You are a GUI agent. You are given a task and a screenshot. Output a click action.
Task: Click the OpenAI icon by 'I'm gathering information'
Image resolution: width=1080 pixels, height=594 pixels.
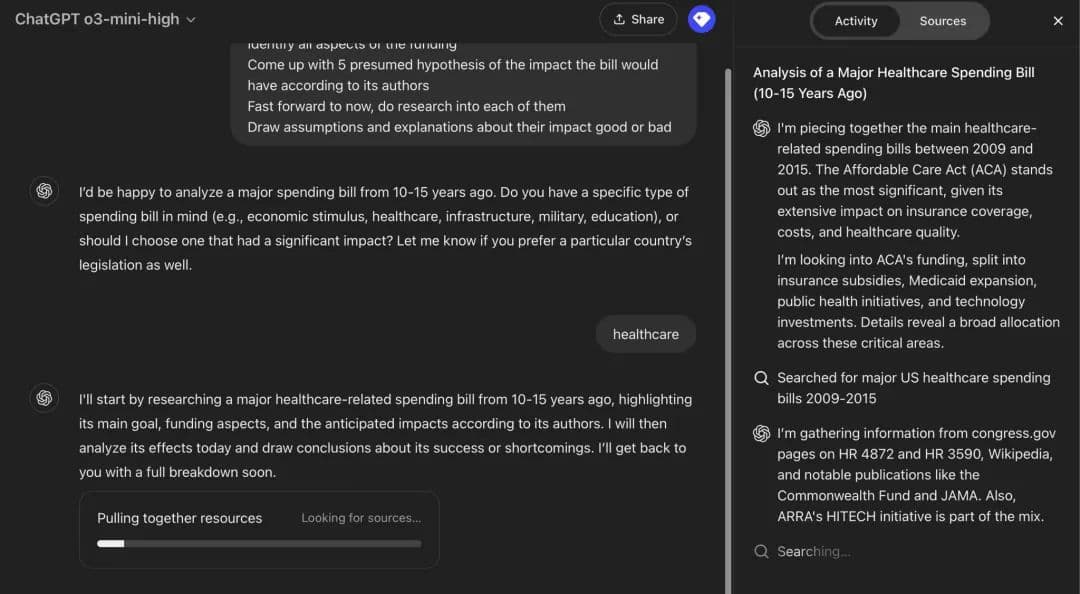(761, 433)
